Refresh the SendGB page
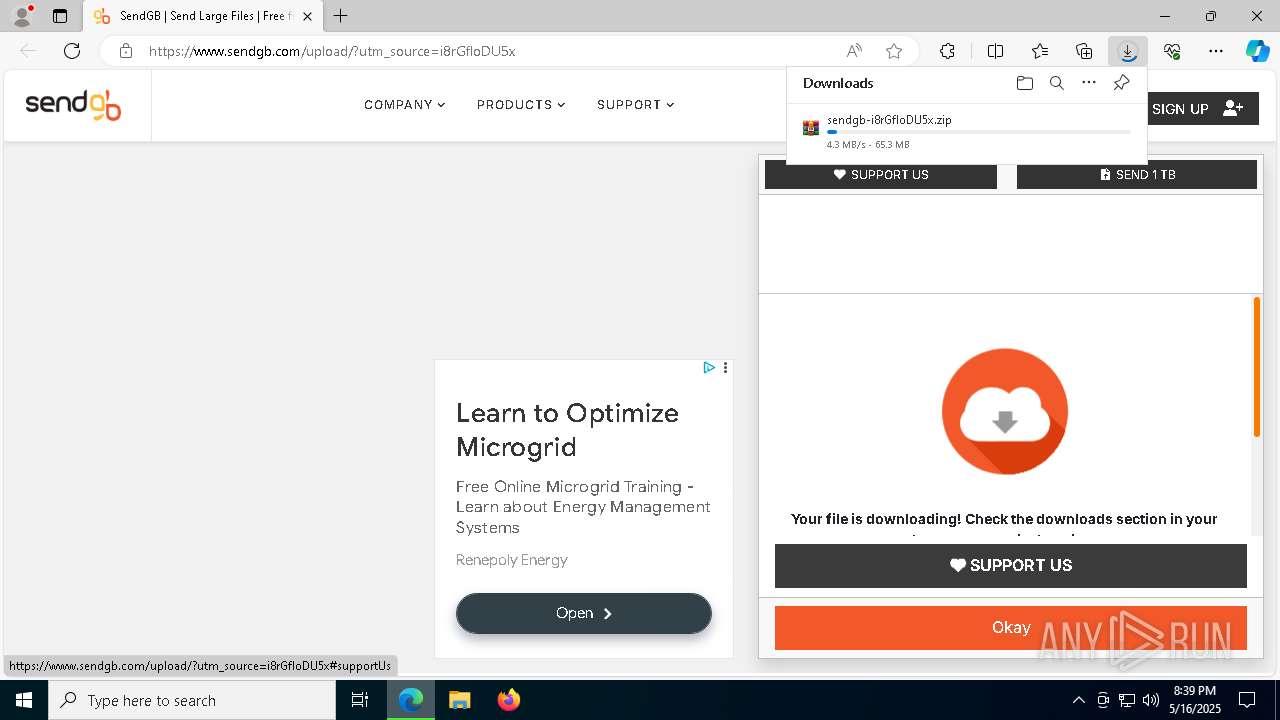Screen dimensions: 1280x720 click(x=72, y=51)
